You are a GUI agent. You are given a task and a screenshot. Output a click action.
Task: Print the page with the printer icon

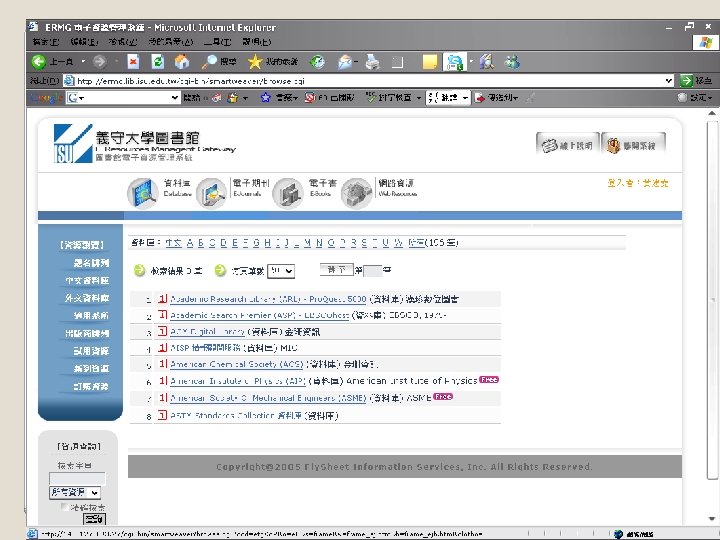point(372,62)
